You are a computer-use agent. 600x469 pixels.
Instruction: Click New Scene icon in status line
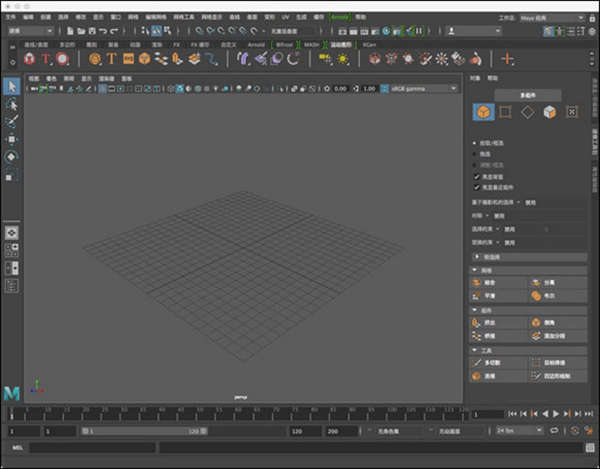tap(70, 31)
